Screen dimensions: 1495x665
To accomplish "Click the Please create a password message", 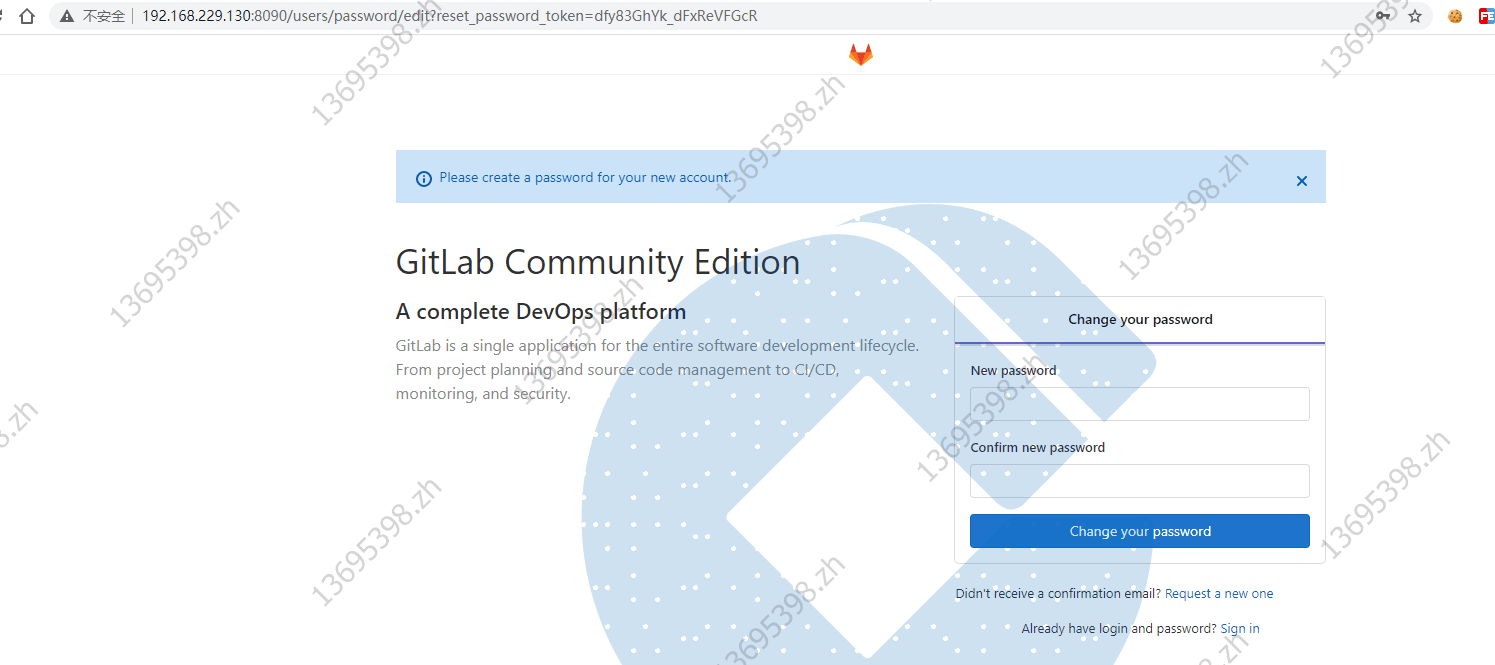I will click(x=585, y=178).
